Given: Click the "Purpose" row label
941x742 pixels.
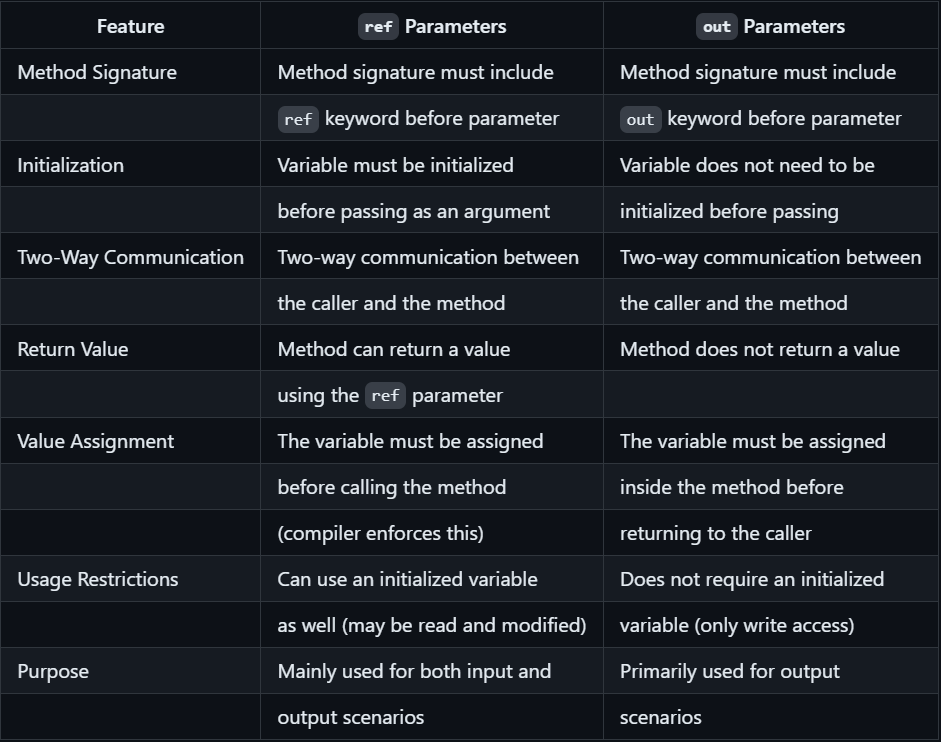Looking at the screenshot, I should [53, 671].
